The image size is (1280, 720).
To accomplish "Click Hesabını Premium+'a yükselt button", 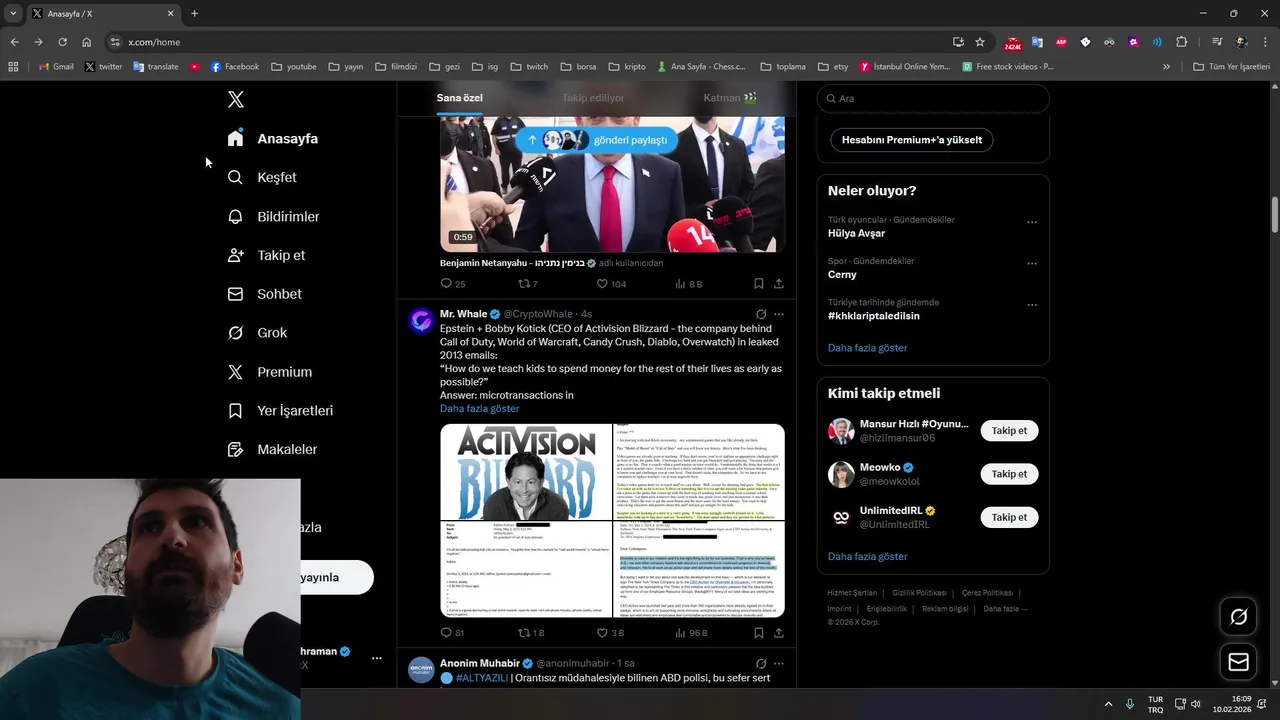I will pos(911,140).
